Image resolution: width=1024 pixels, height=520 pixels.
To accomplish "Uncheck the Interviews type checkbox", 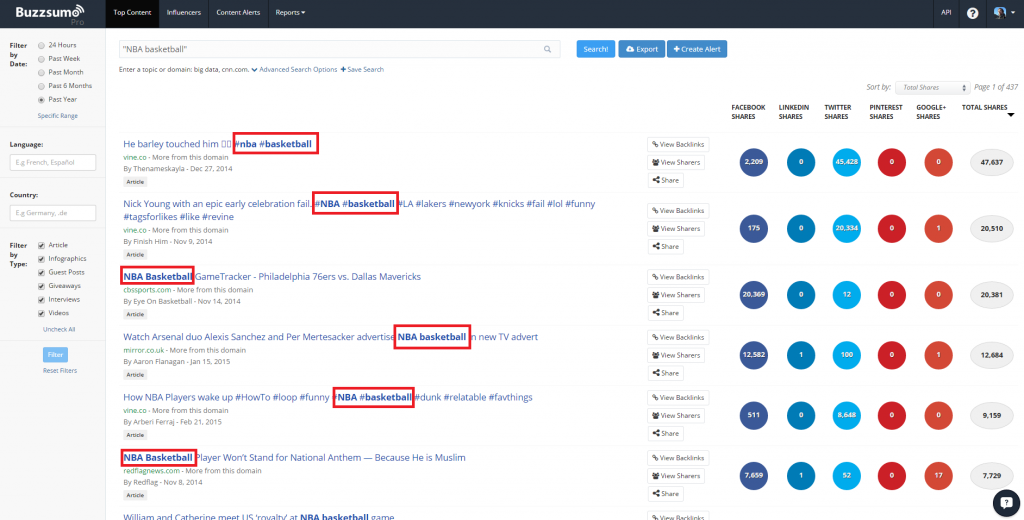I will 42,300.
